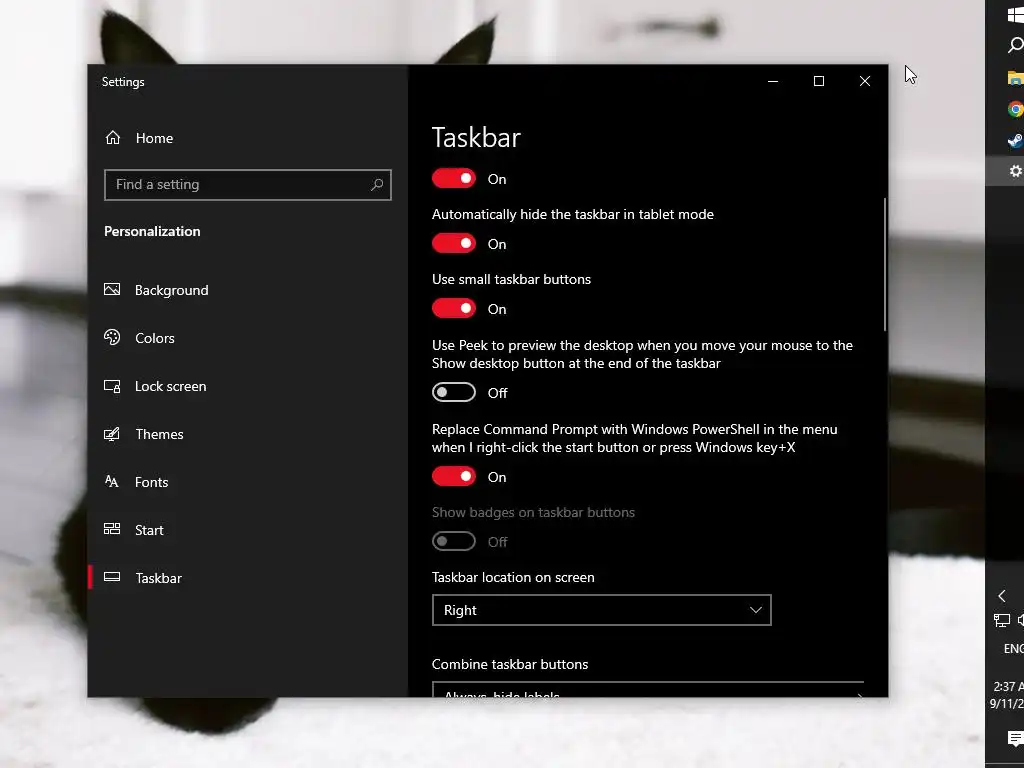Open Combine taskbar buttons dropdown

(648, 690)
